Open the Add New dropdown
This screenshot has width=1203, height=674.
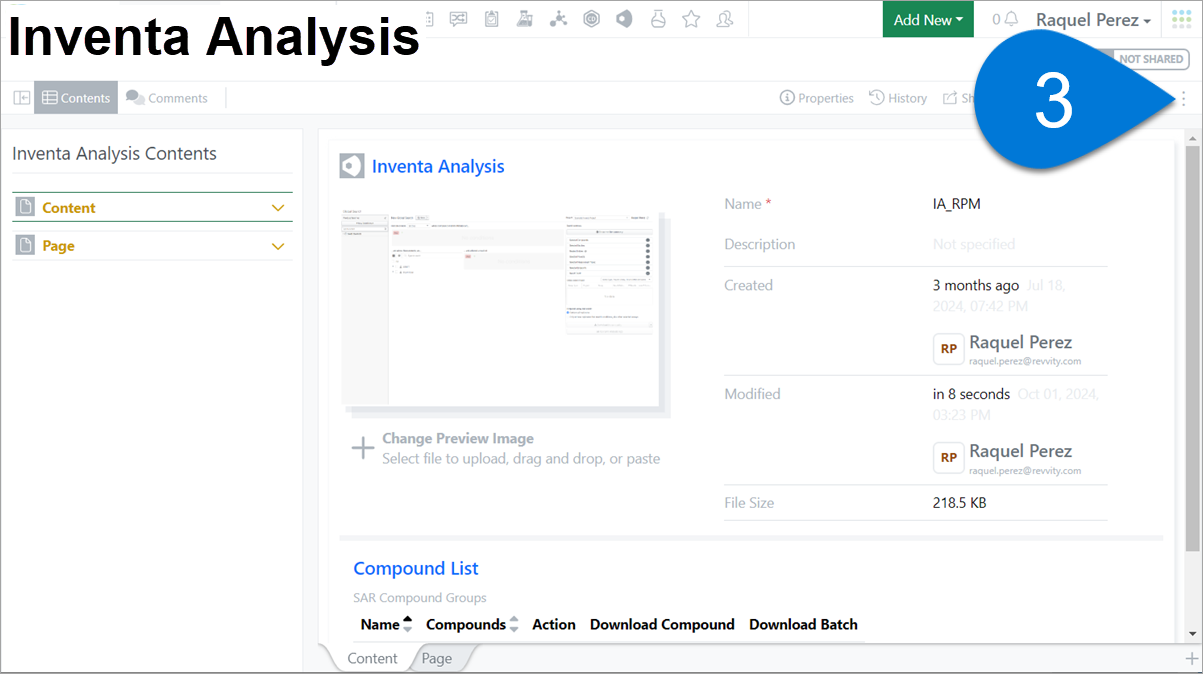927,19
